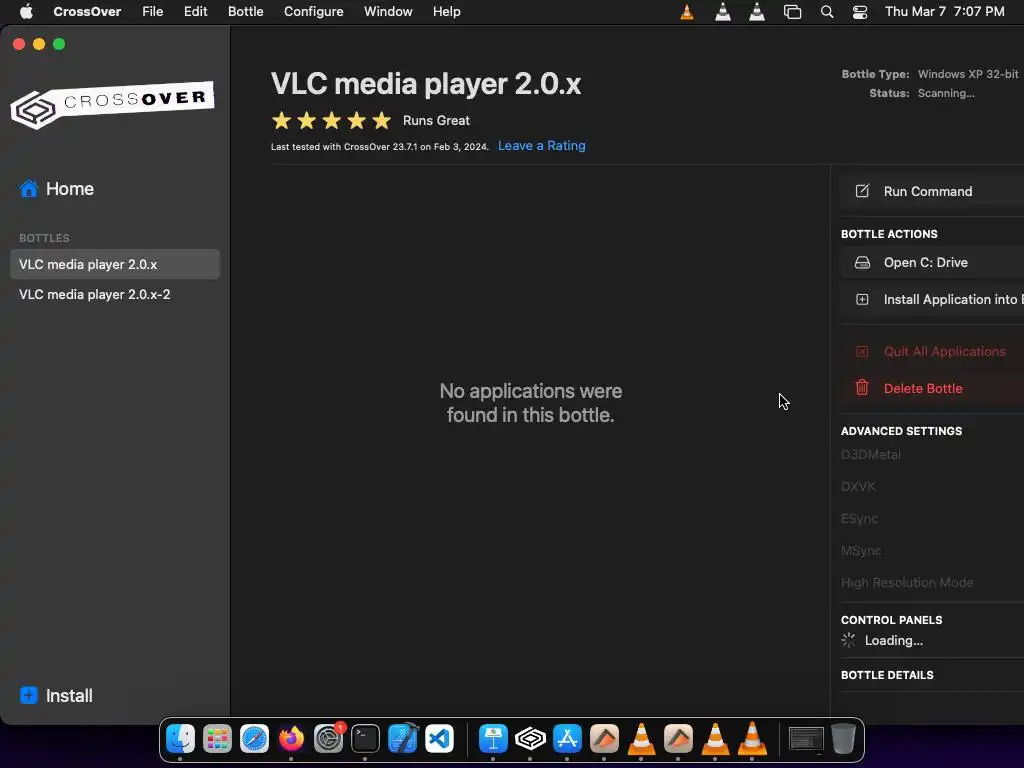Screen dimensions: 1024x768
Task: Open the File menu
Action: (153, 12)
